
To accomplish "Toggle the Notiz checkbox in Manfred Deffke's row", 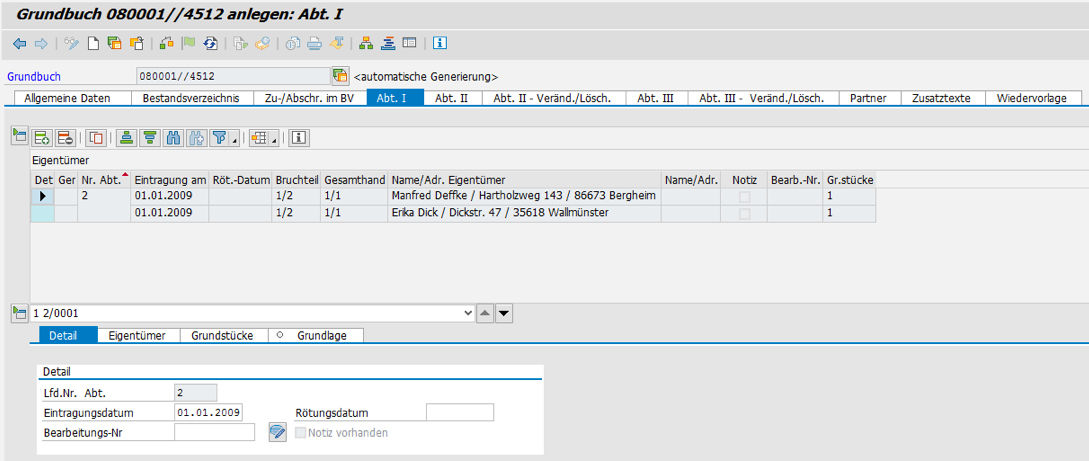I will (742, 196).
